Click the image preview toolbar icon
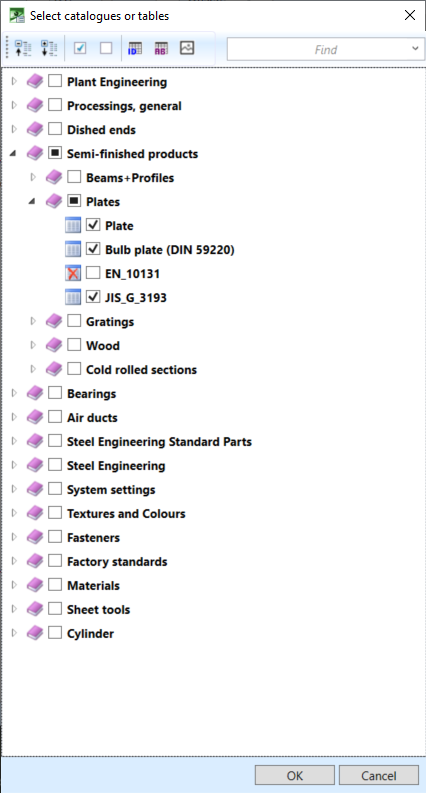Screen dimensions: 426x793 pos(187,49)
